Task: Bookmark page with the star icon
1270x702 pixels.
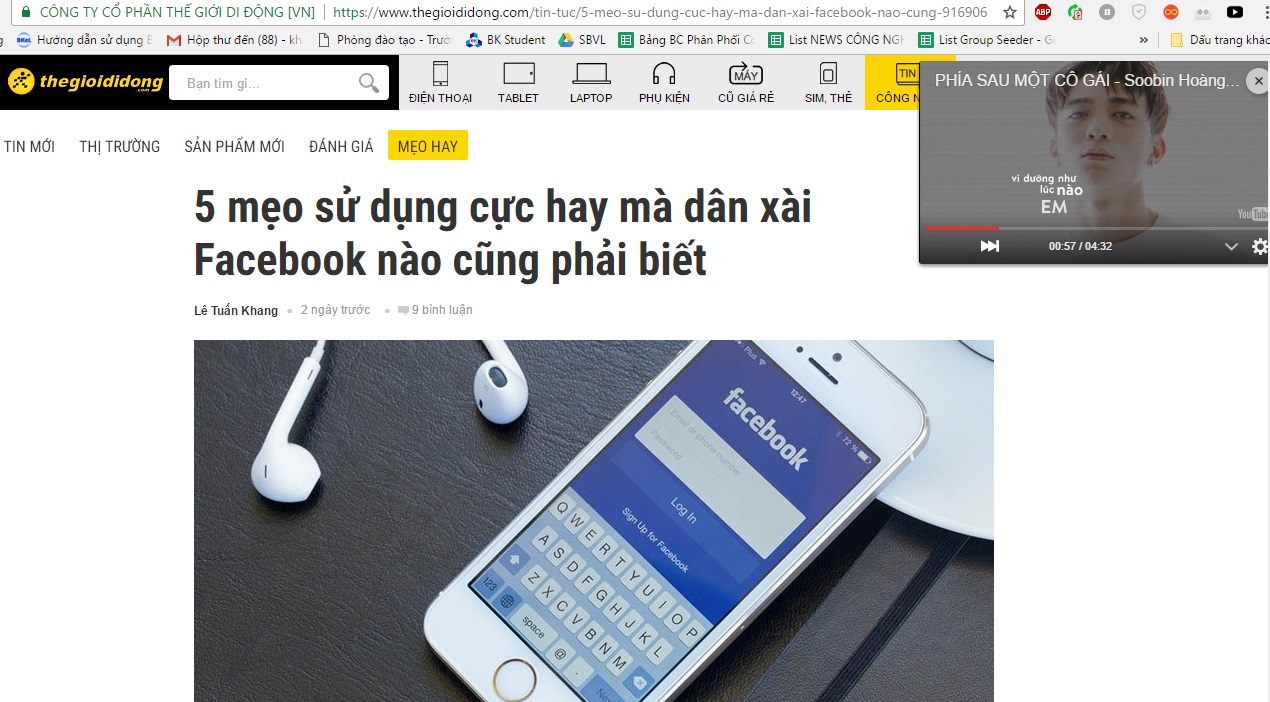Action: (x=1010, y=13)
